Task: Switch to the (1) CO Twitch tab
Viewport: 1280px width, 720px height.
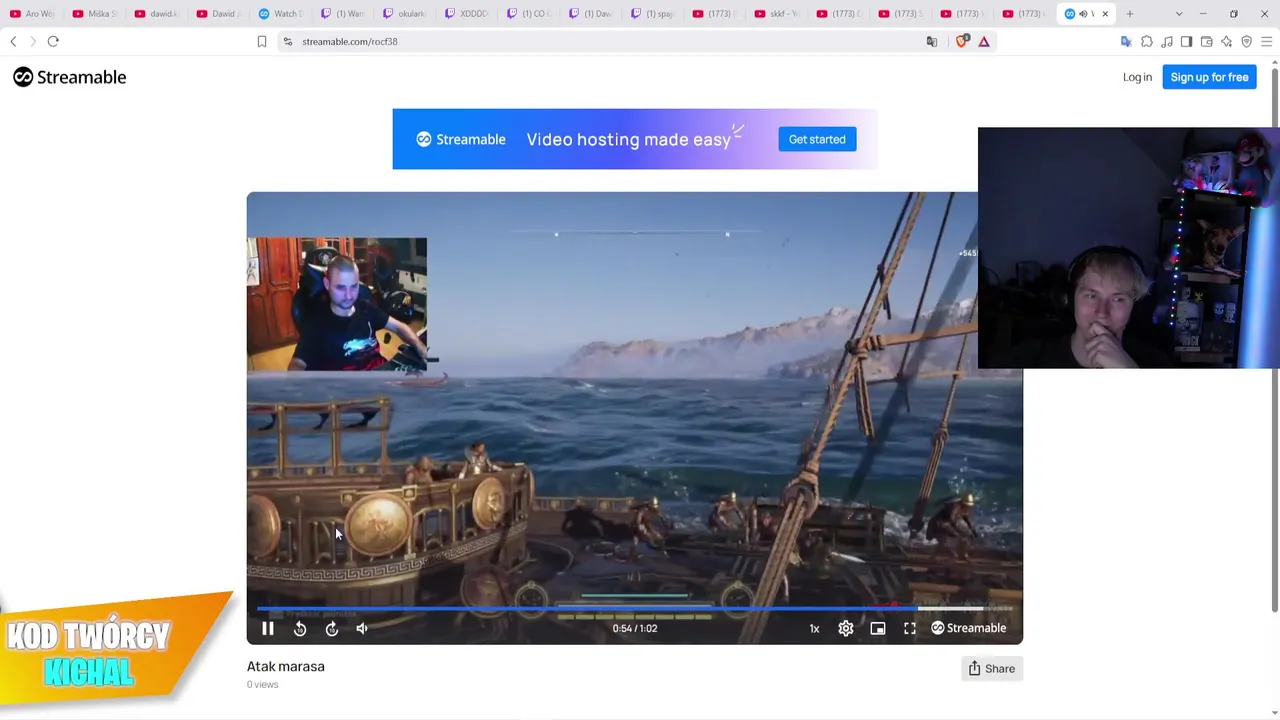Action: (x=529, y=14)
